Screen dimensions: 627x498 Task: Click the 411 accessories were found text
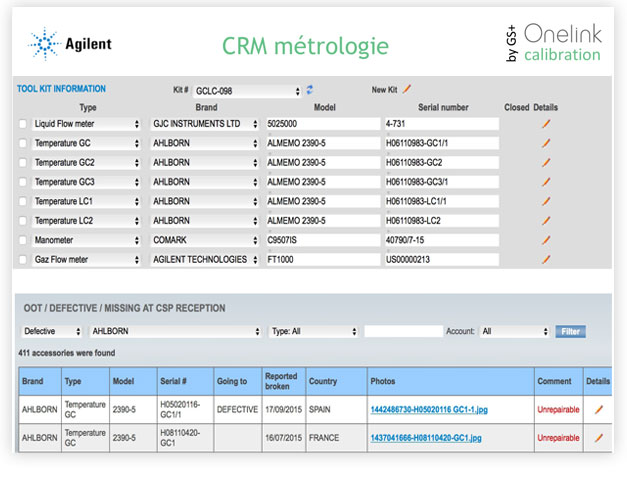point(66,353)
